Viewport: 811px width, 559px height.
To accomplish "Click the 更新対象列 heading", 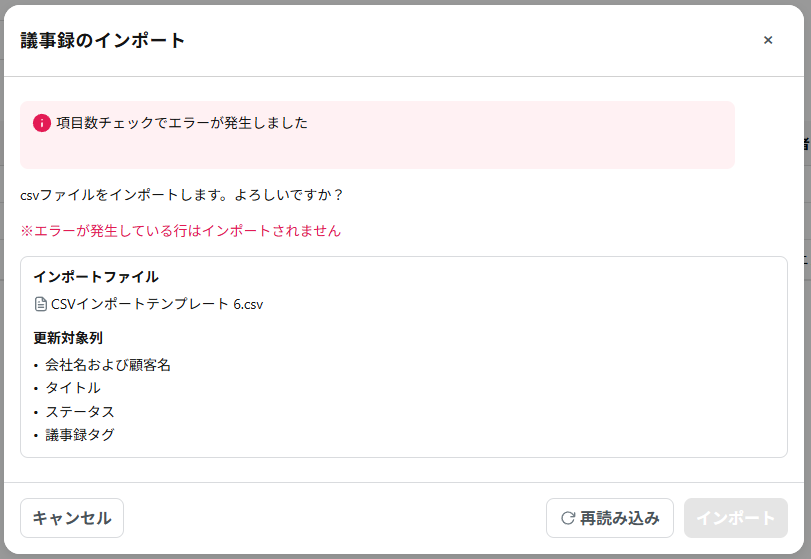I will point(68,338).
